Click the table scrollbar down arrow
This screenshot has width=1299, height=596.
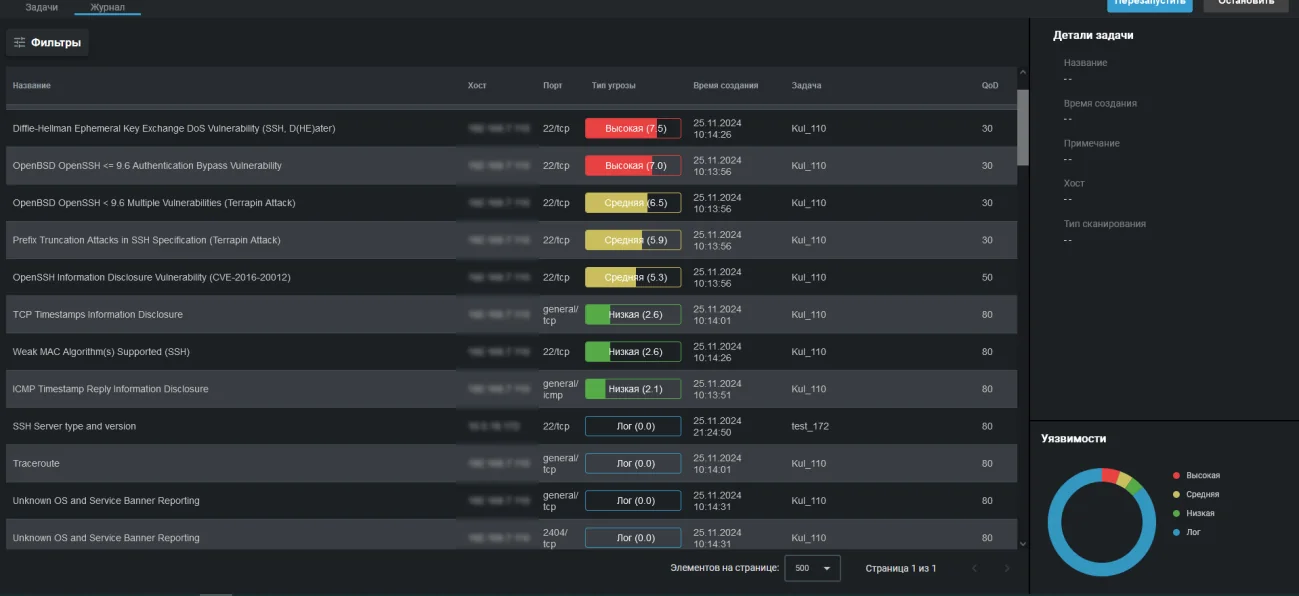pyautogui.click(x=1022, y=543)
